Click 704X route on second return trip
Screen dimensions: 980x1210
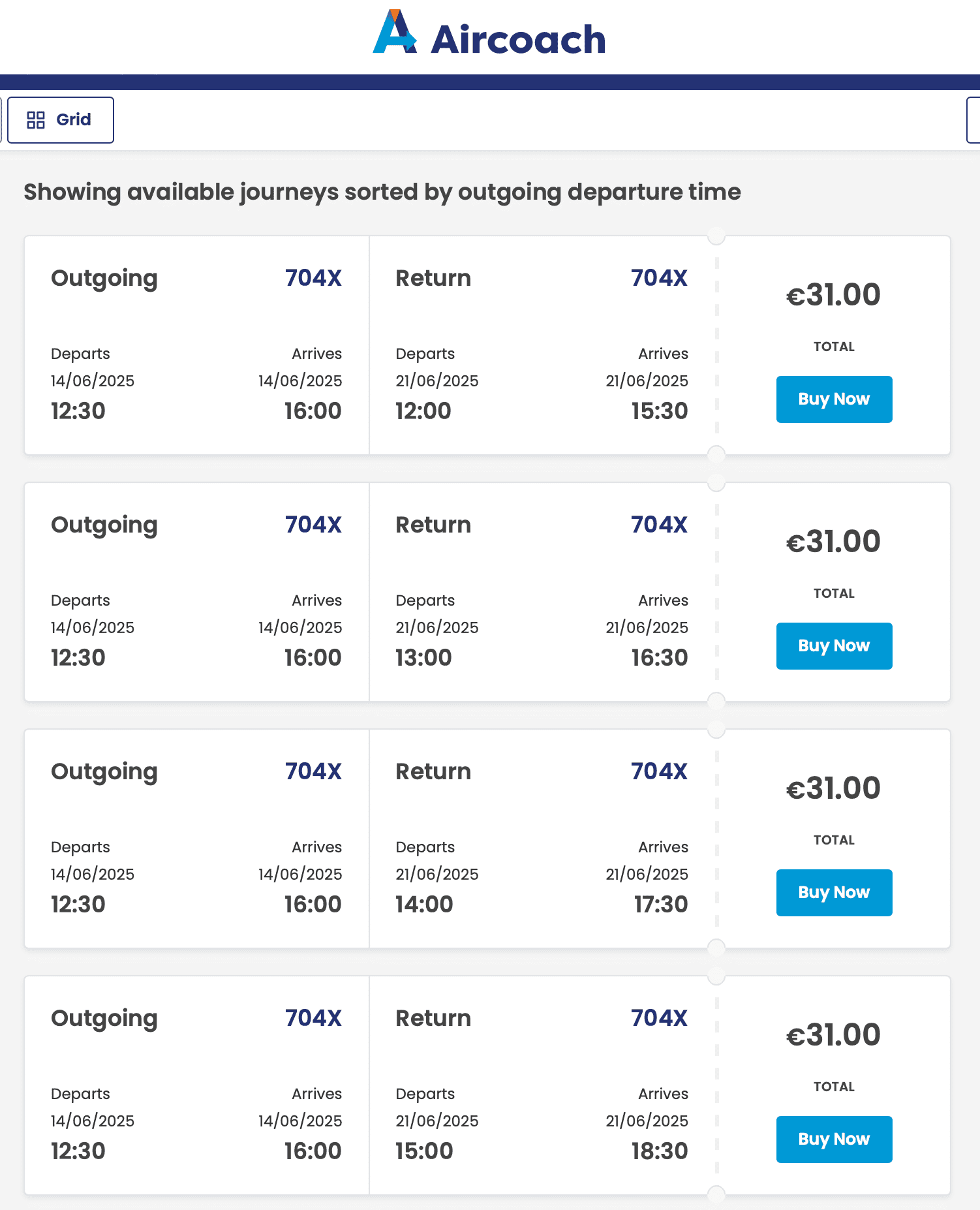coord(659,525)
